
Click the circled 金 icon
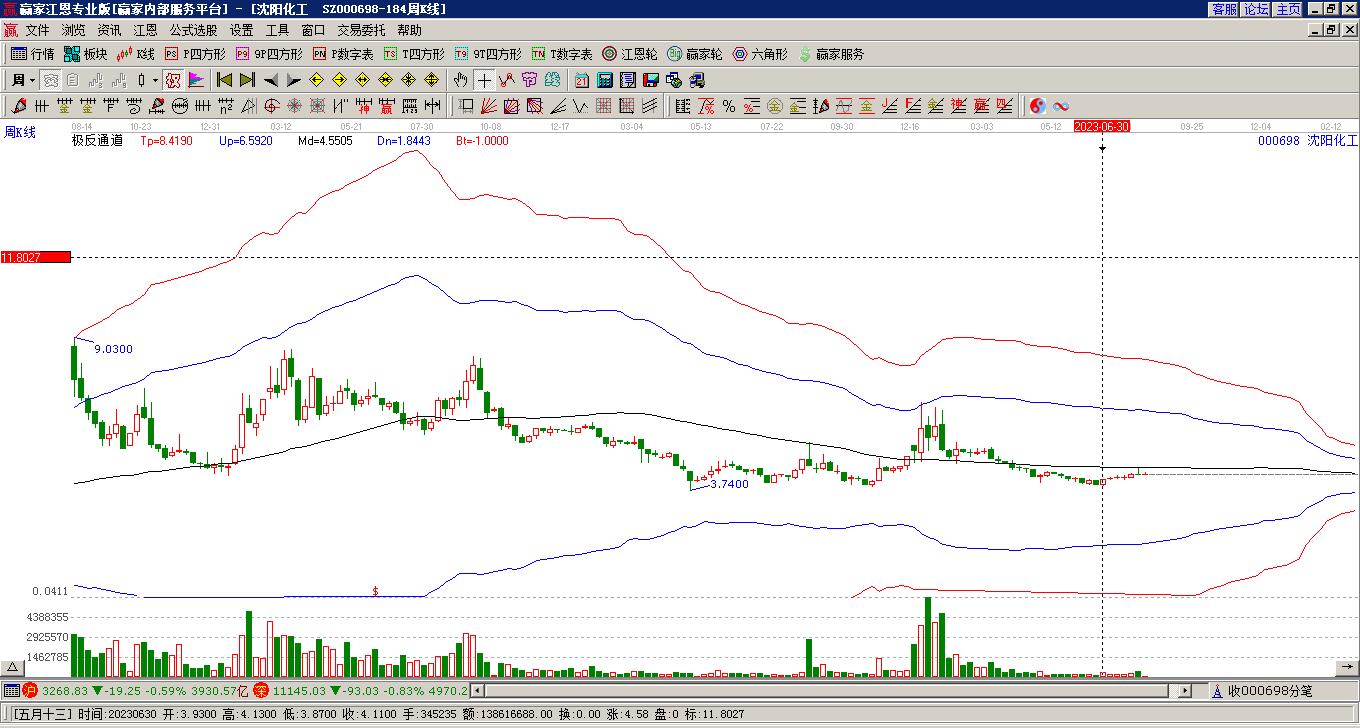coord(775,106)
